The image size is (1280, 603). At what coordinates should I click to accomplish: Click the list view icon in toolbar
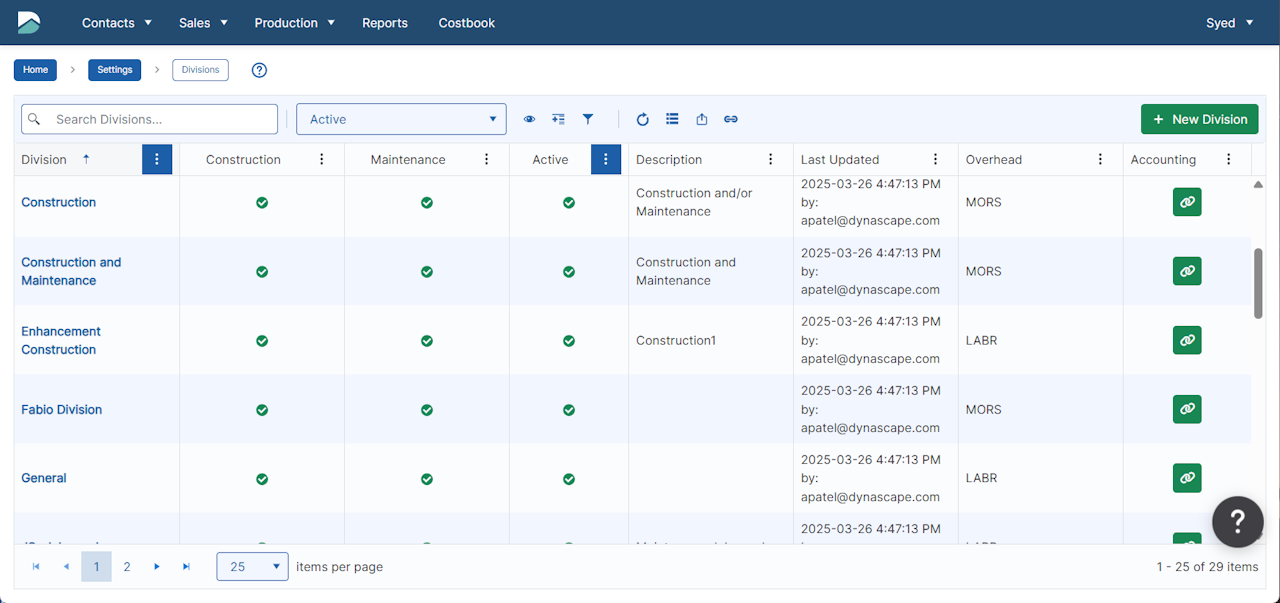tap(672, 119)
